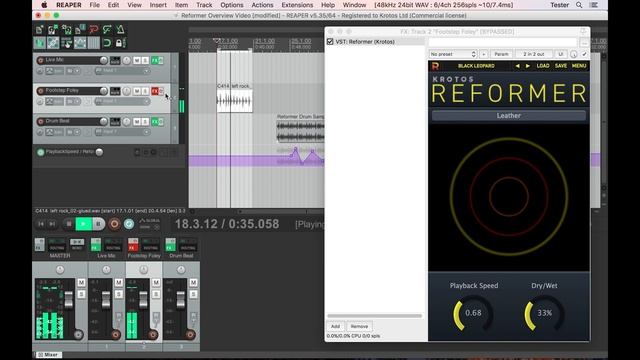Mute the Live Mic track
640x360 pixels.
click(x=137, y=60)
